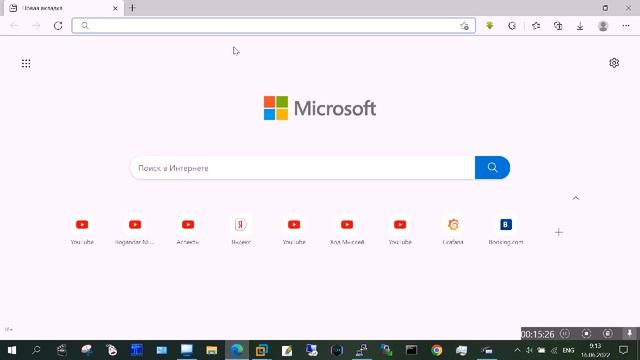Add this page to favorites star icon
This screenshot has height=360, width=640.
[x=464, y=26]
